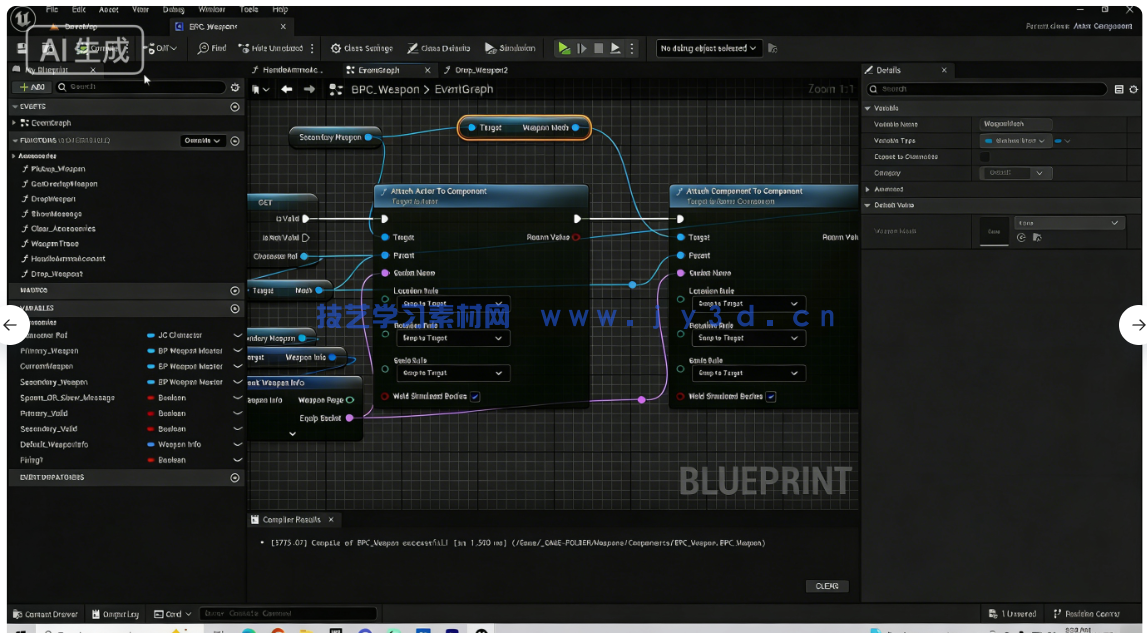Toggle the Expose to Cinematics checkbox
Screen dimensions: 1147x633
pyautogui.click(x=985, y=157)
